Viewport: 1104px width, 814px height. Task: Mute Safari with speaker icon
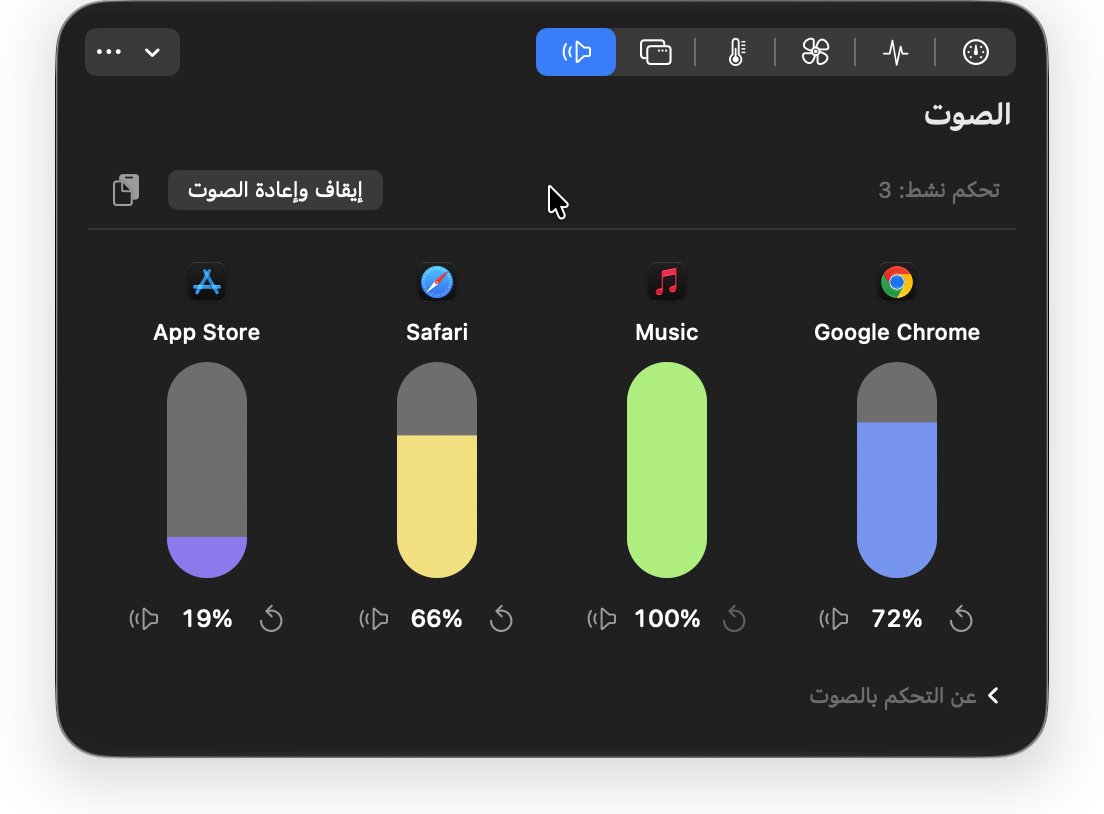[374, 619]
